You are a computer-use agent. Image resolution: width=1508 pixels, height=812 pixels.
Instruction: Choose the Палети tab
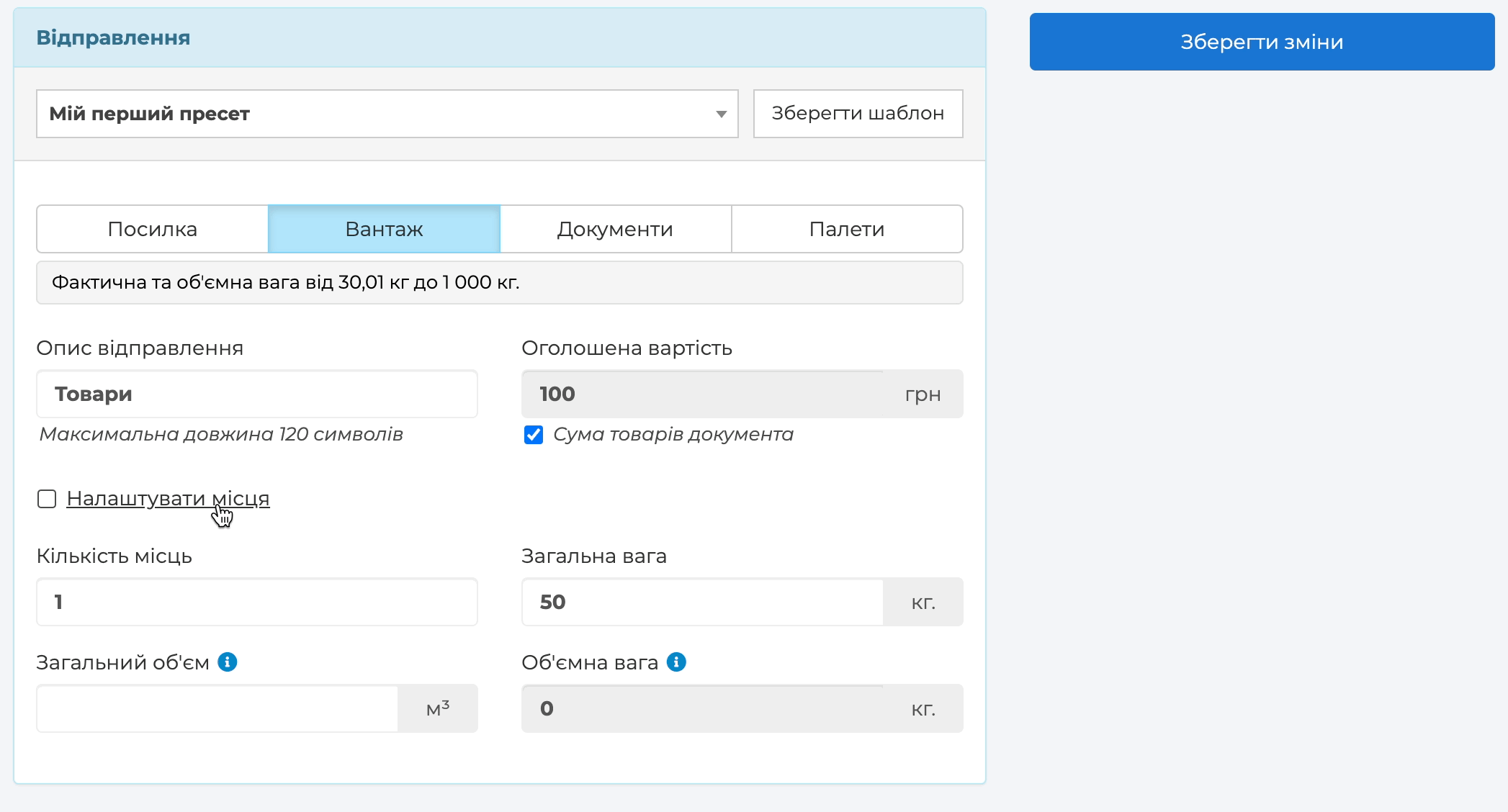pos(847,229)
